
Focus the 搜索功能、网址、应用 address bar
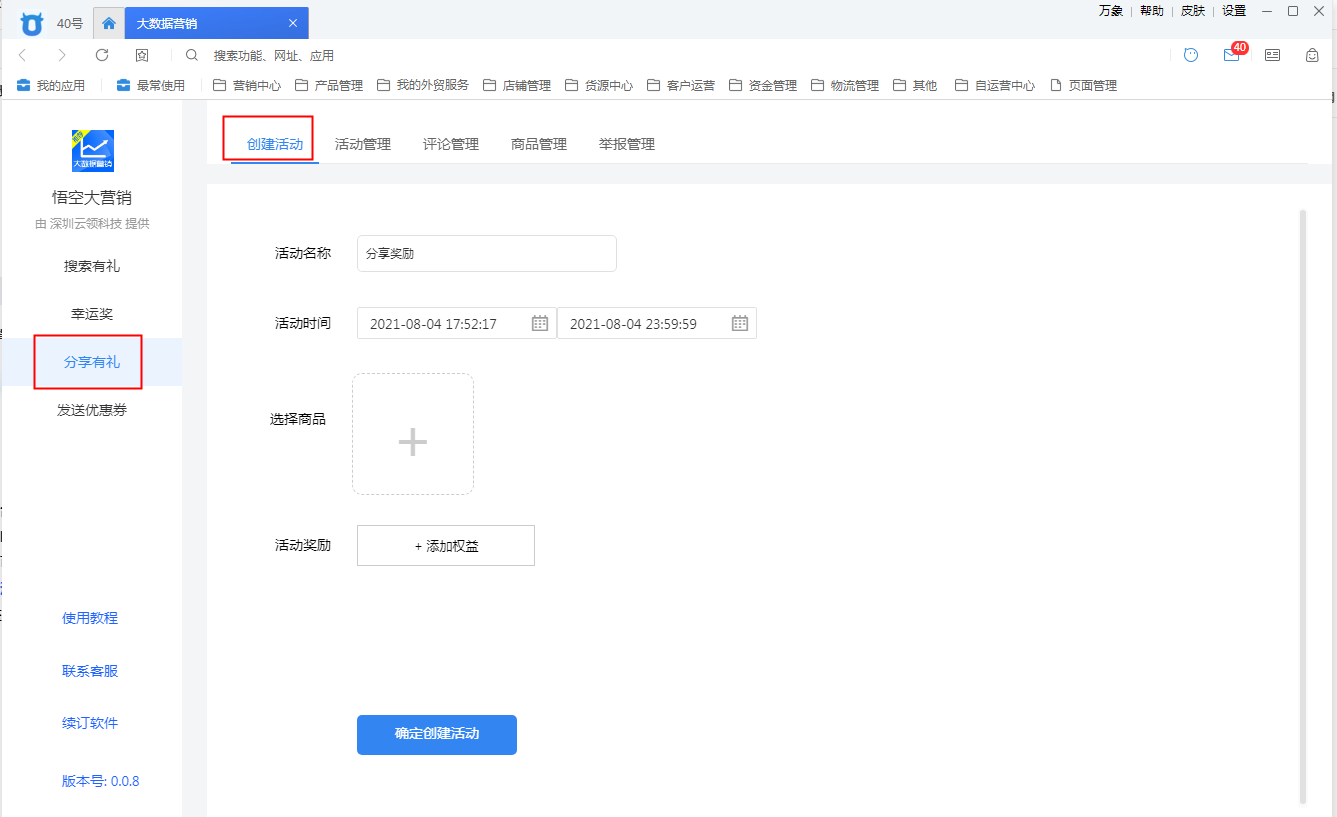(274, 56)
